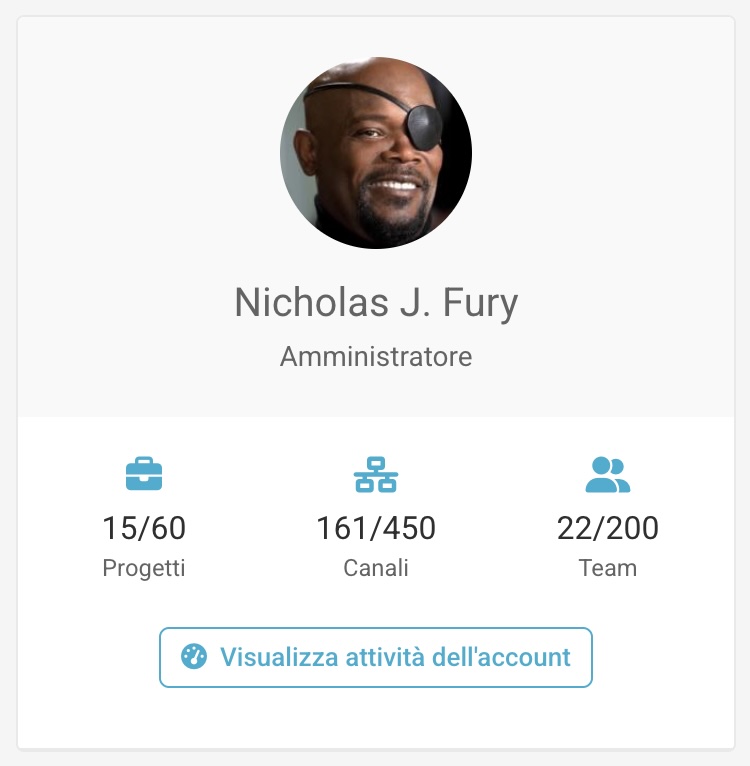Open the round profile avatar photo

point(376,153)
